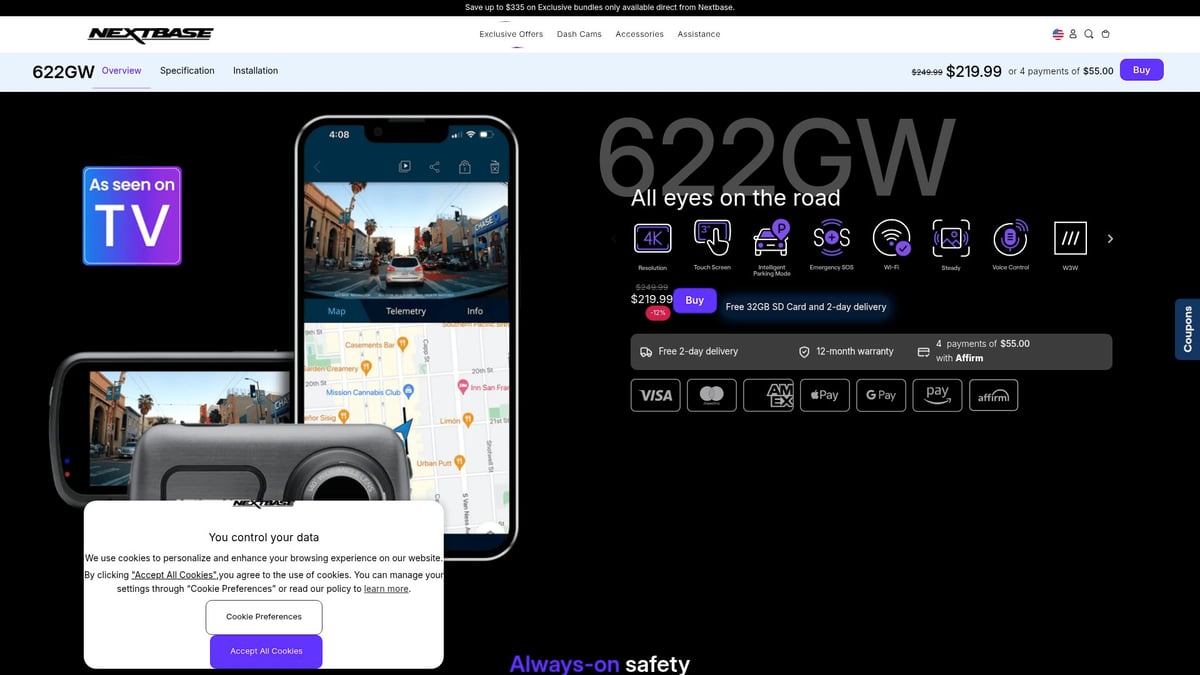
Task: Click the US flag language selector
Action: pos(1058,33)
